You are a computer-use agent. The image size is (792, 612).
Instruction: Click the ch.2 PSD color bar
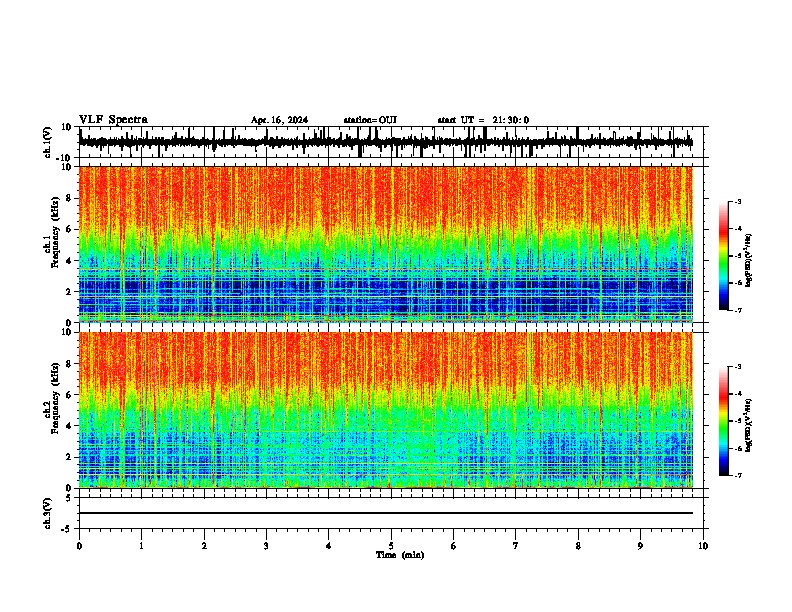(724, 421)
